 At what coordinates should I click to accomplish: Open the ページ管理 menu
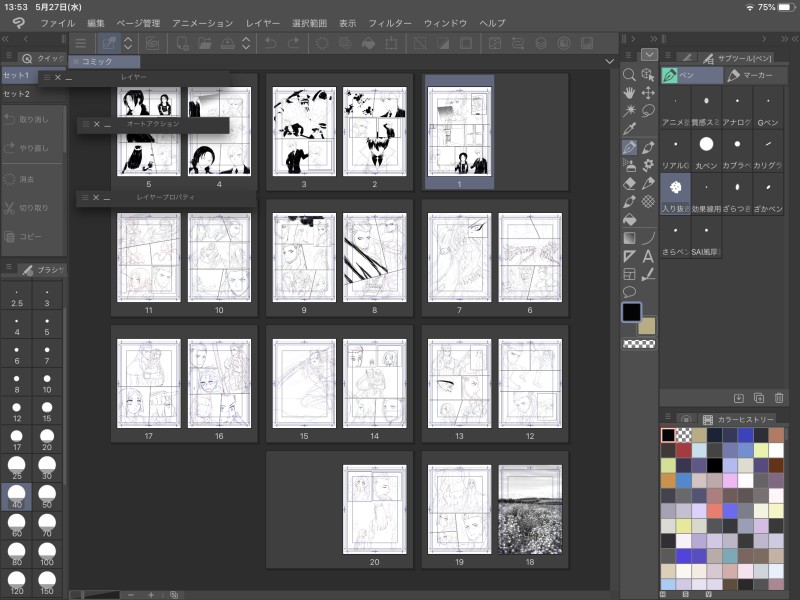(x=138, y=23)
